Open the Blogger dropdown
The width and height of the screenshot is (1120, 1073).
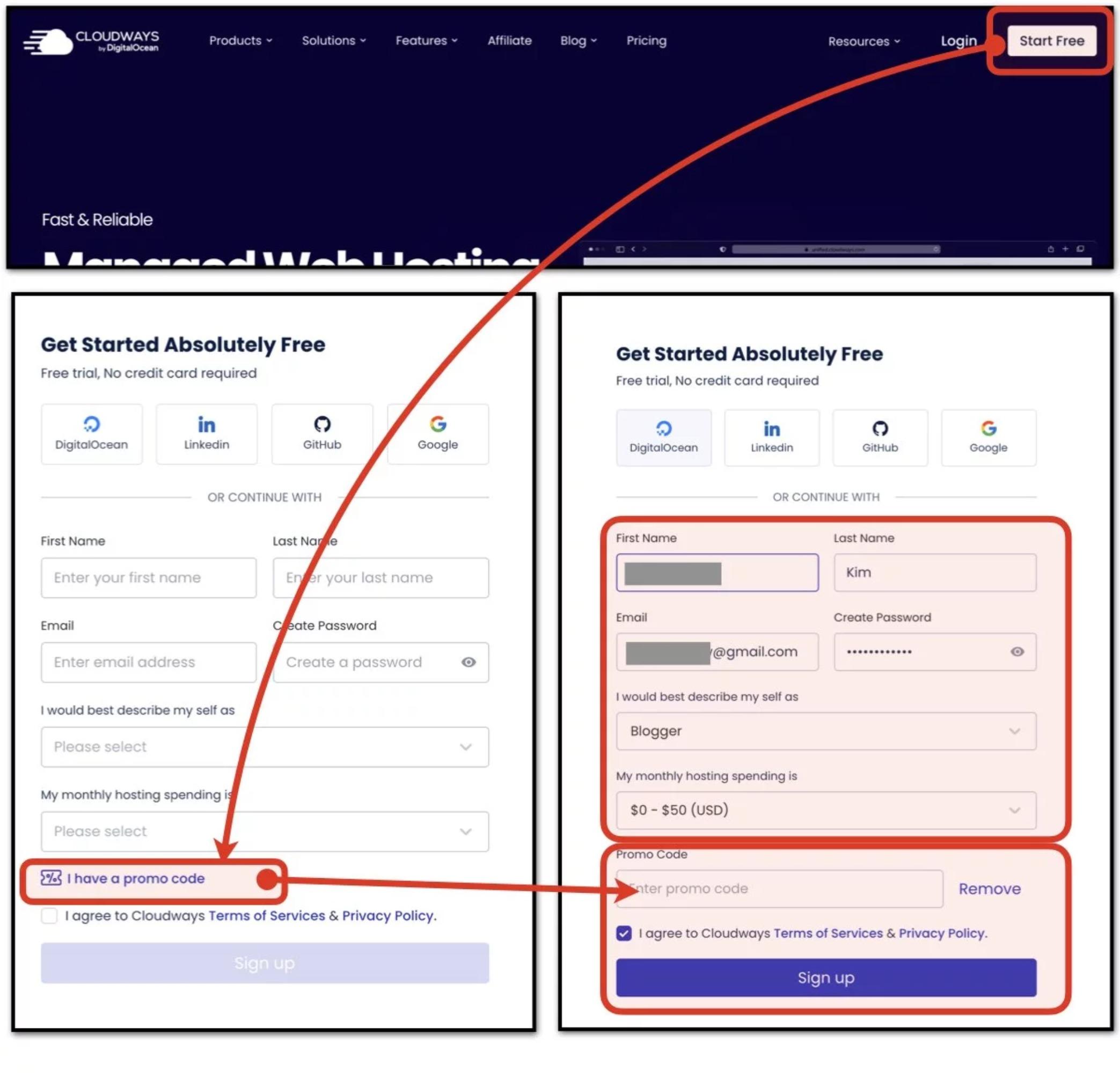click(x=826, y=731)
